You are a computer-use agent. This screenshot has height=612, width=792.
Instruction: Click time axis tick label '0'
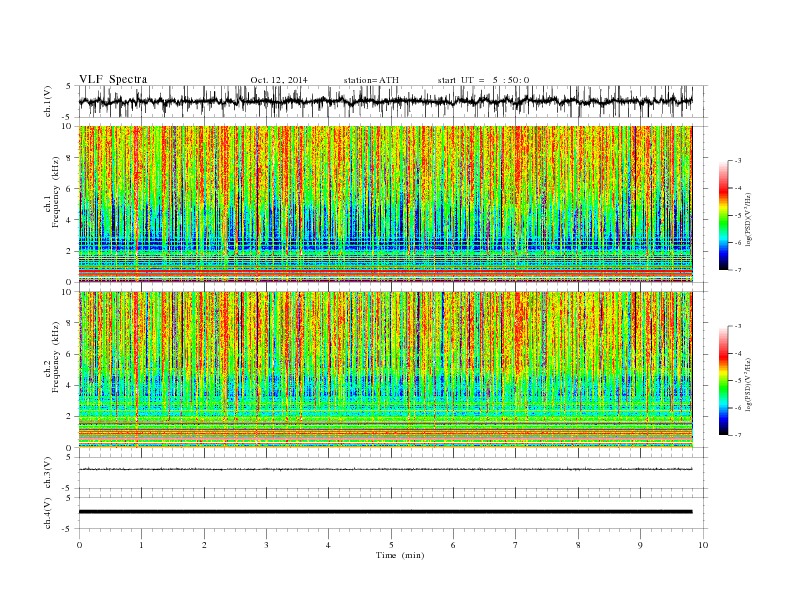pyautogui.click(x=79, y=545)
